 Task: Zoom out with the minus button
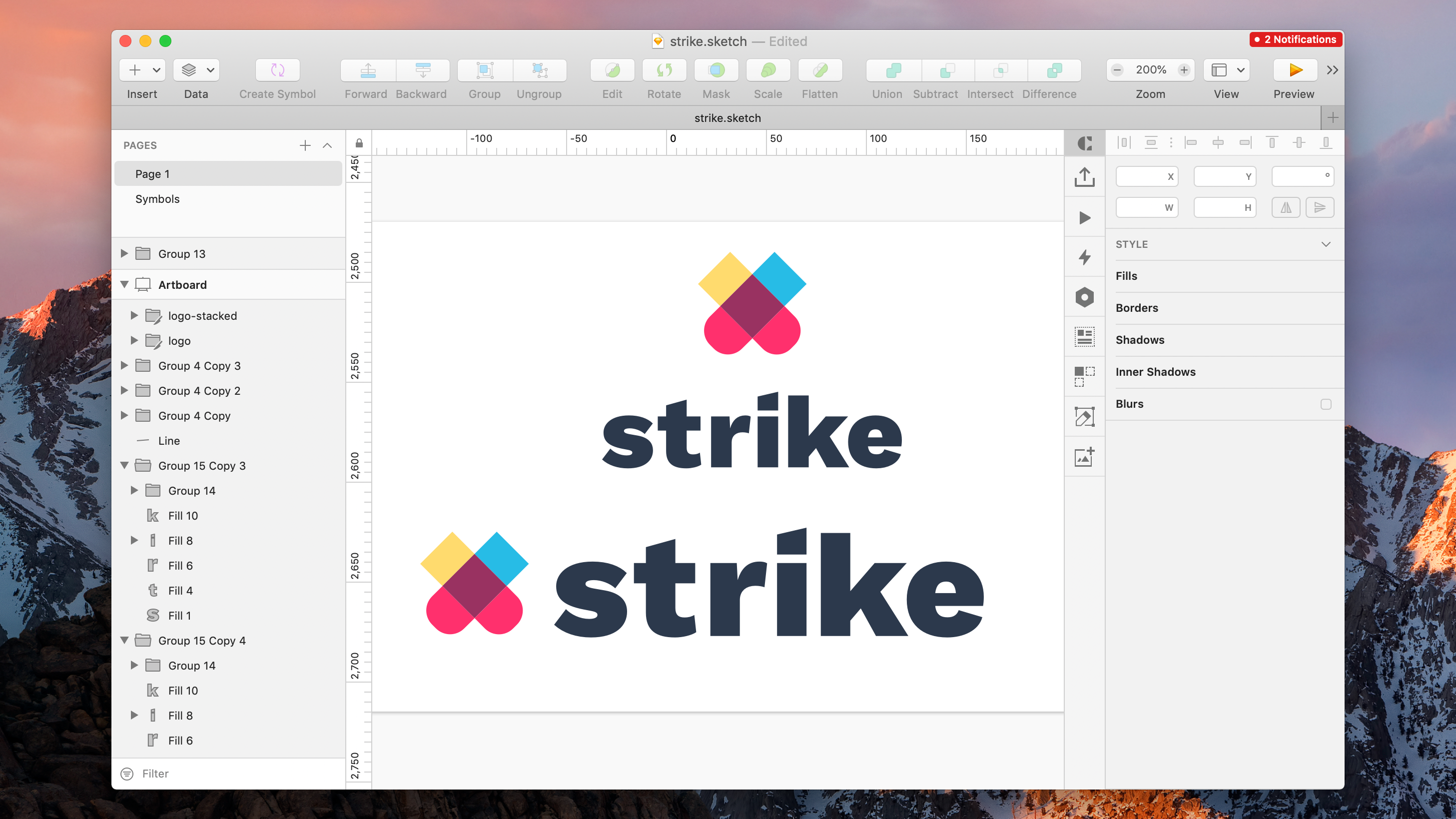(1117, 70)
